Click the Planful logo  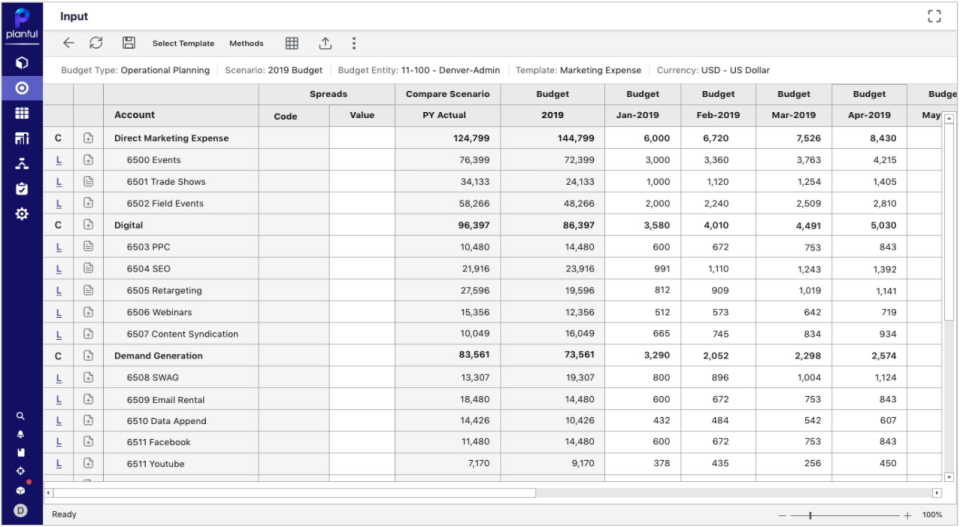[21, 24]
